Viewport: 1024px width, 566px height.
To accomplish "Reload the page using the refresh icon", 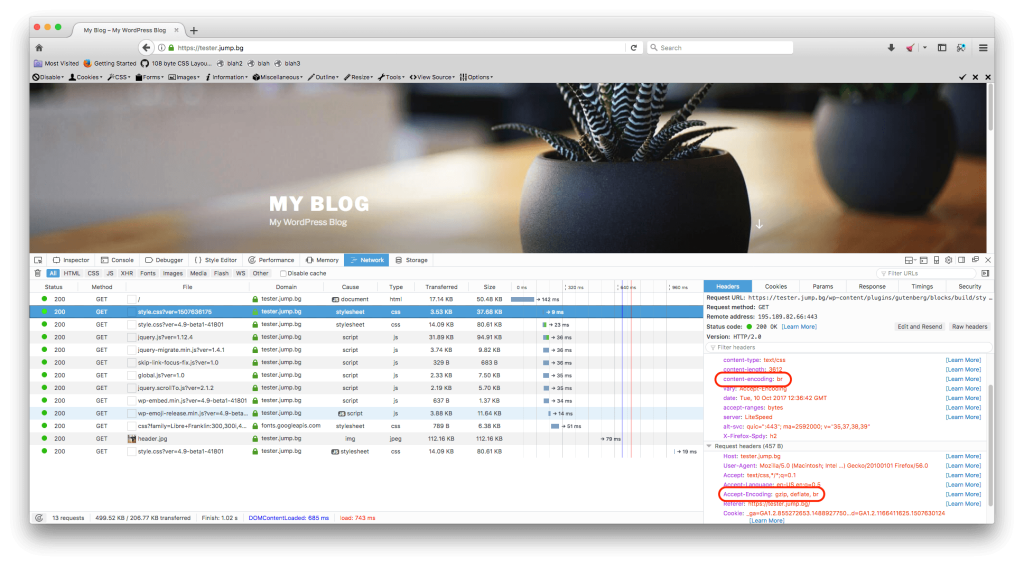I will coord(633,47).
